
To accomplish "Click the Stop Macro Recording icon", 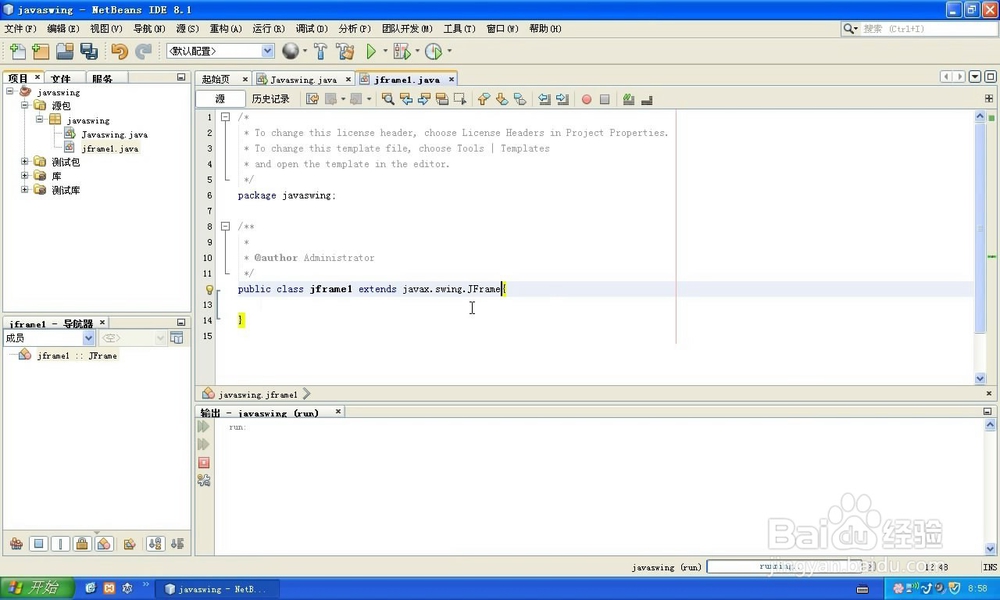I will 604,99.
